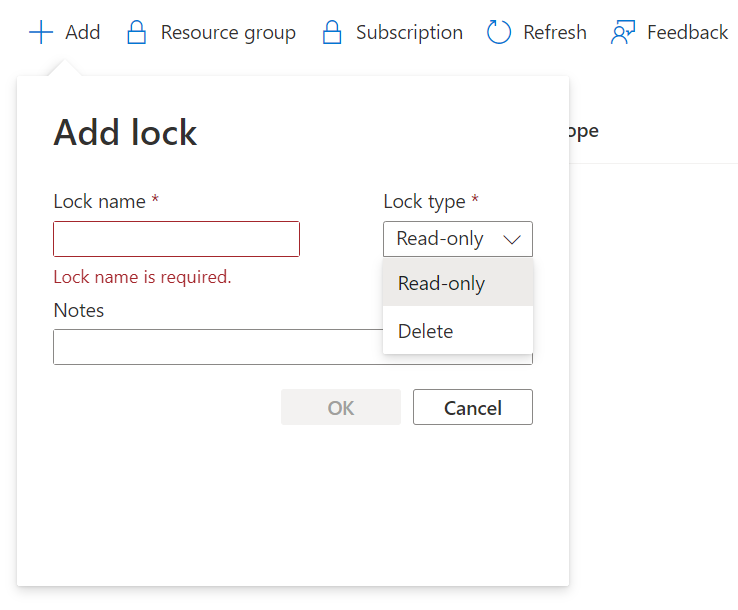
Task: Click the Feedback person icon
Action: click(623, 32)
